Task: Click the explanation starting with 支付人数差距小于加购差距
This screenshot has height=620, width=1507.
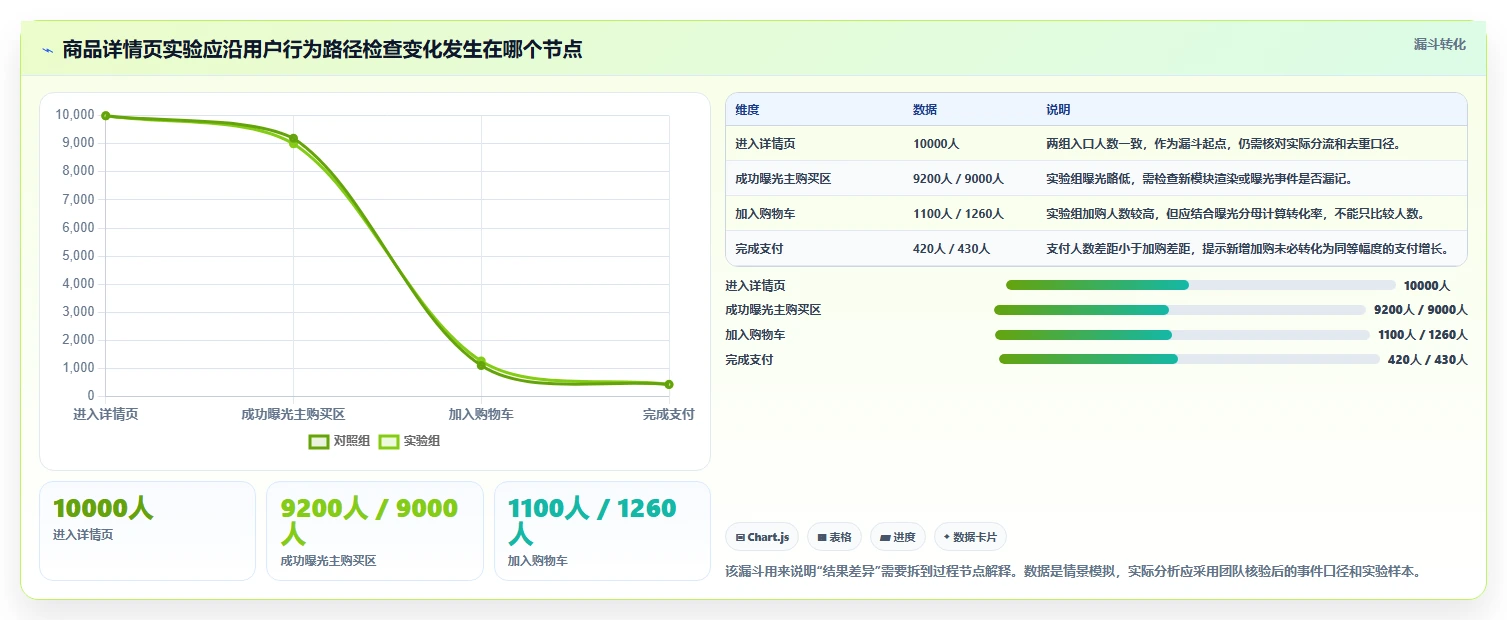Action: coord(1247,249)
